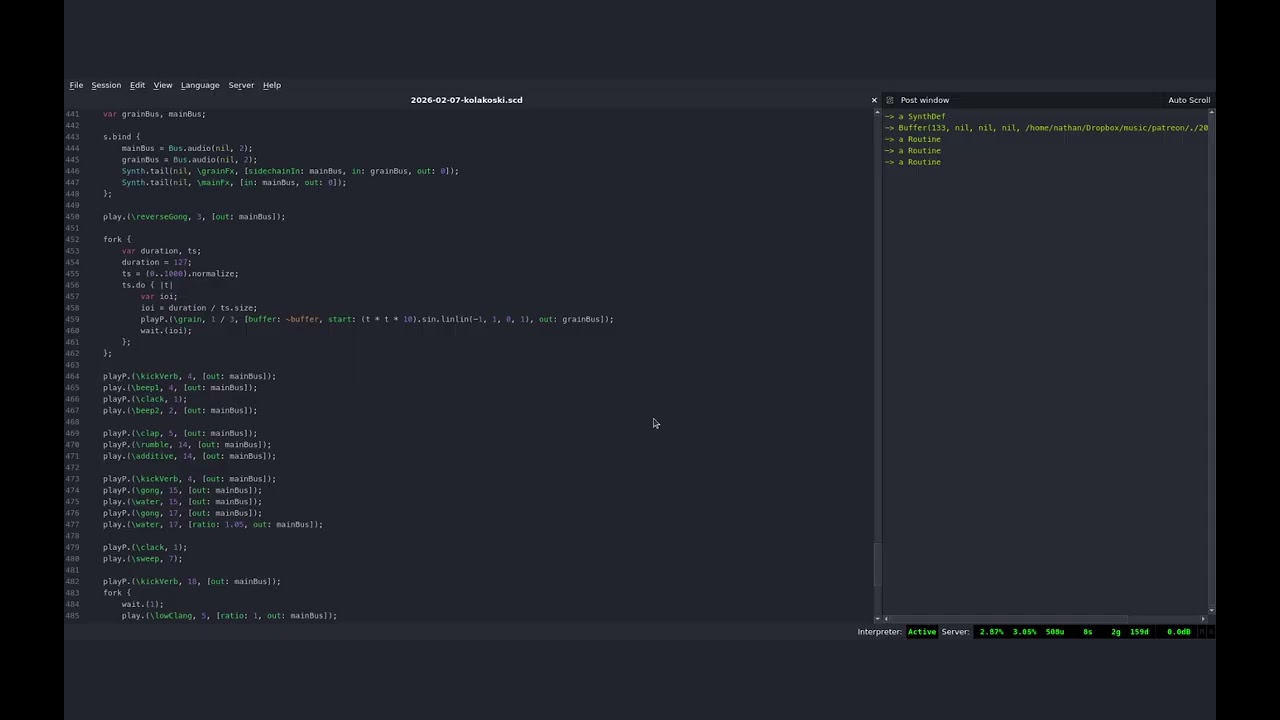The image size is (1280, 720).
Task: Open the View menu
Action: click(163, 85)
